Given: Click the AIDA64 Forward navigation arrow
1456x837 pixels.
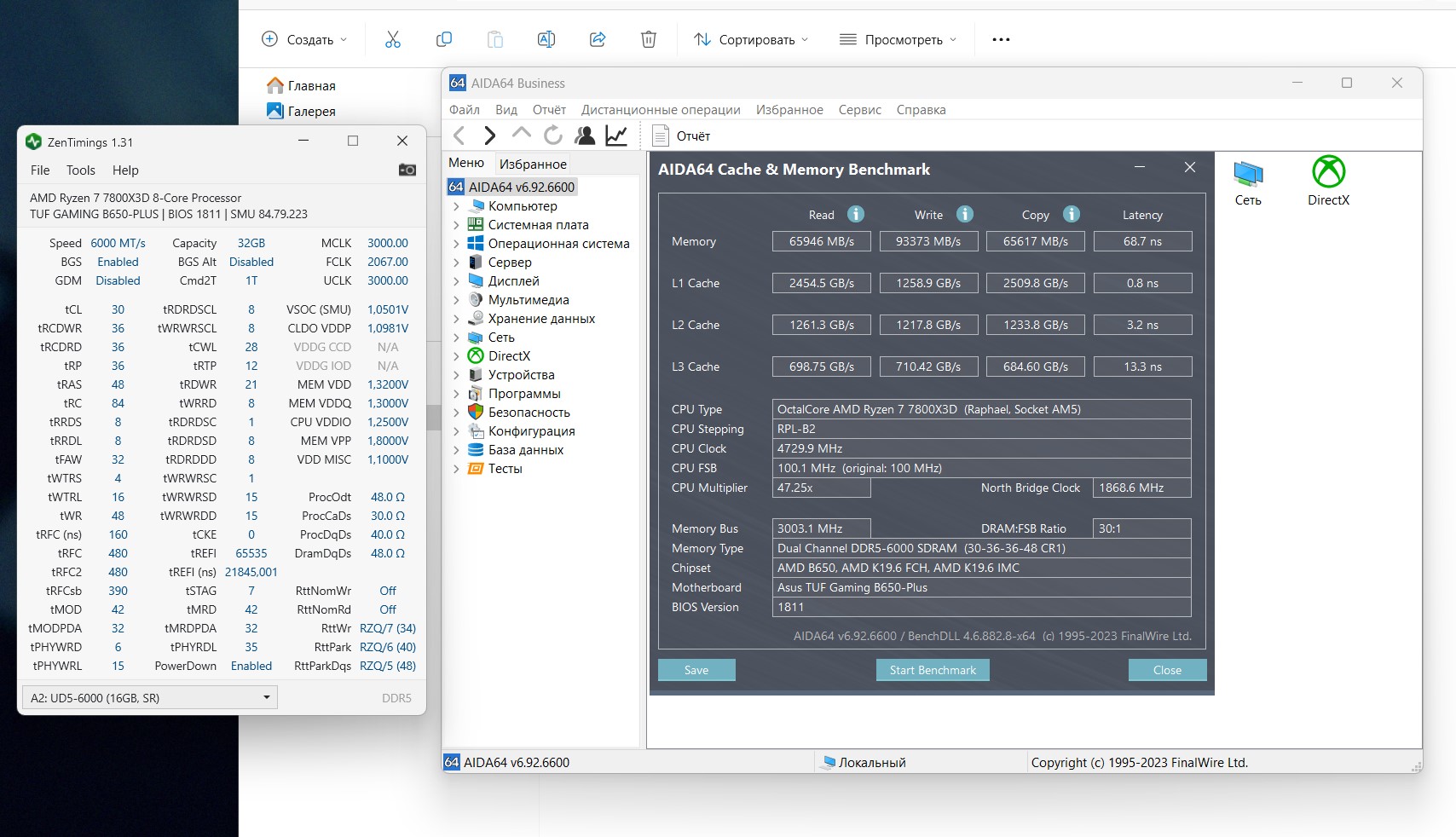Looking at the screenshot, I should coord(489,136).
